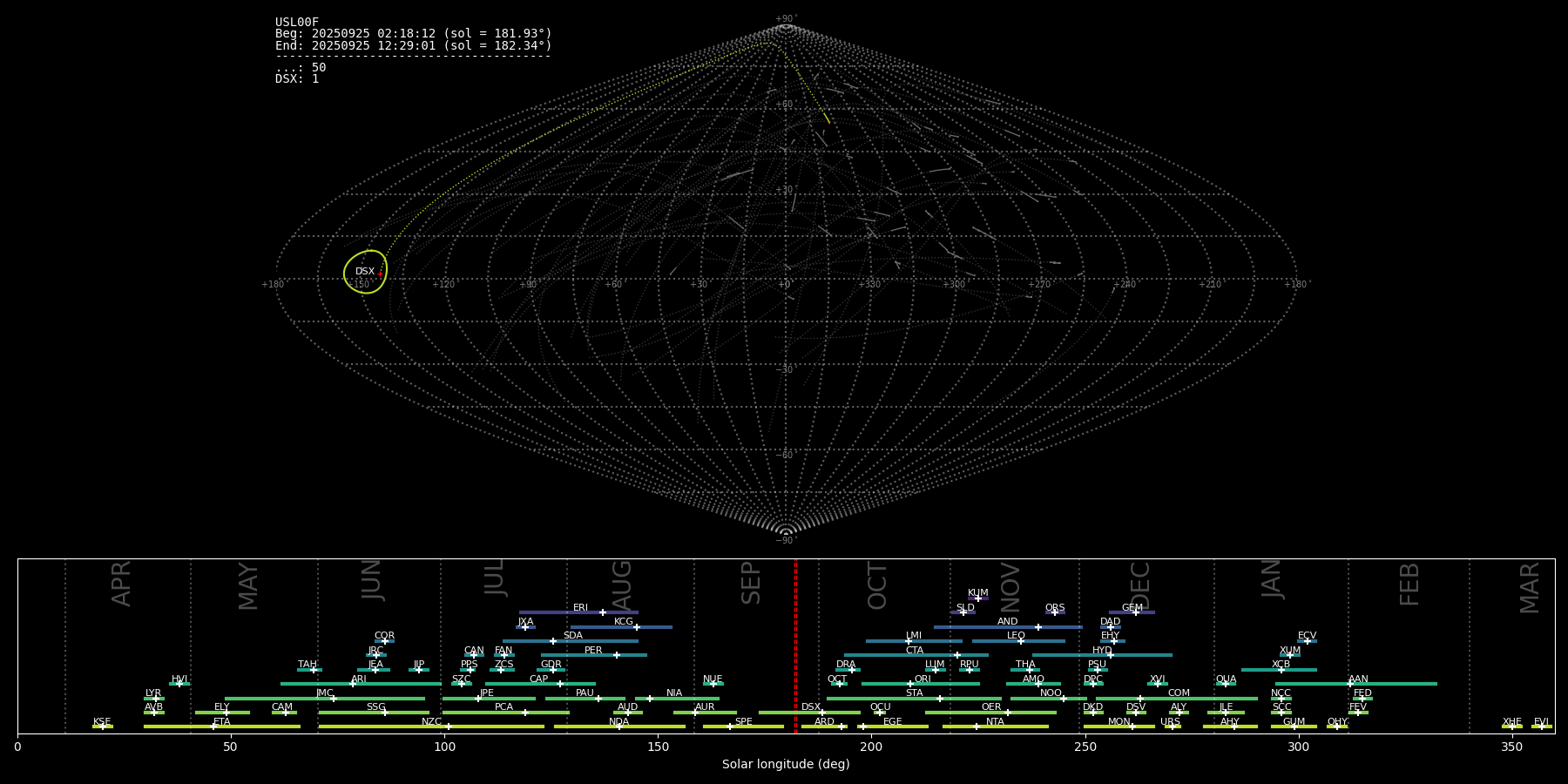Click the USL00F station title text
1568x784 pixels.
pos(297,23)
